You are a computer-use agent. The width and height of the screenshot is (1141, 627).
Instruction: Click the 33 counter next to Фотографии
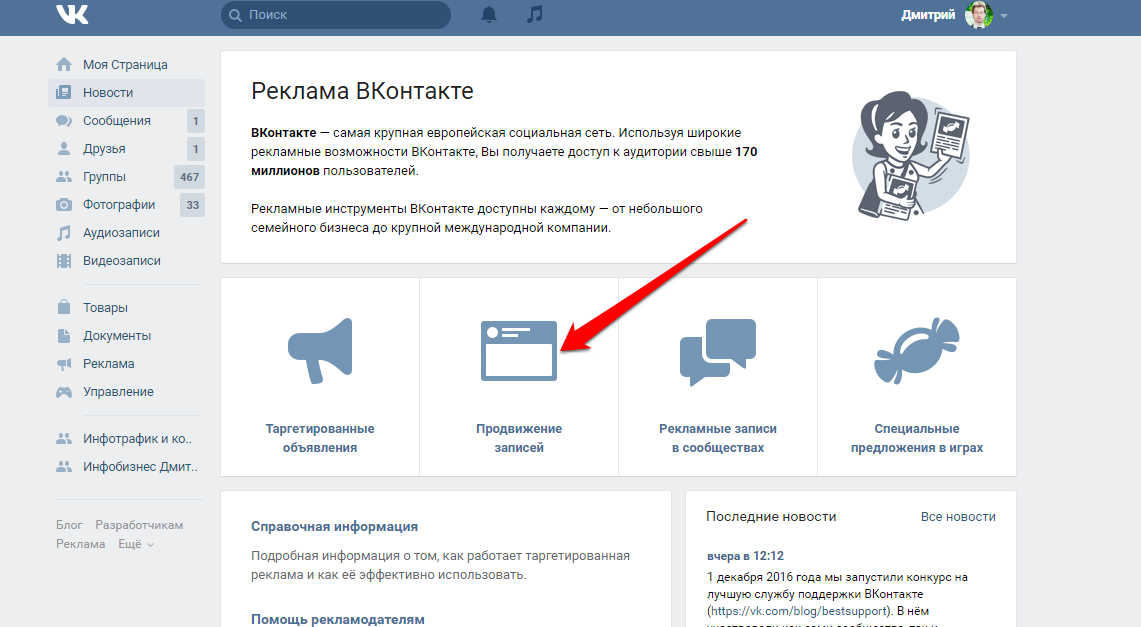pos(192,205)
